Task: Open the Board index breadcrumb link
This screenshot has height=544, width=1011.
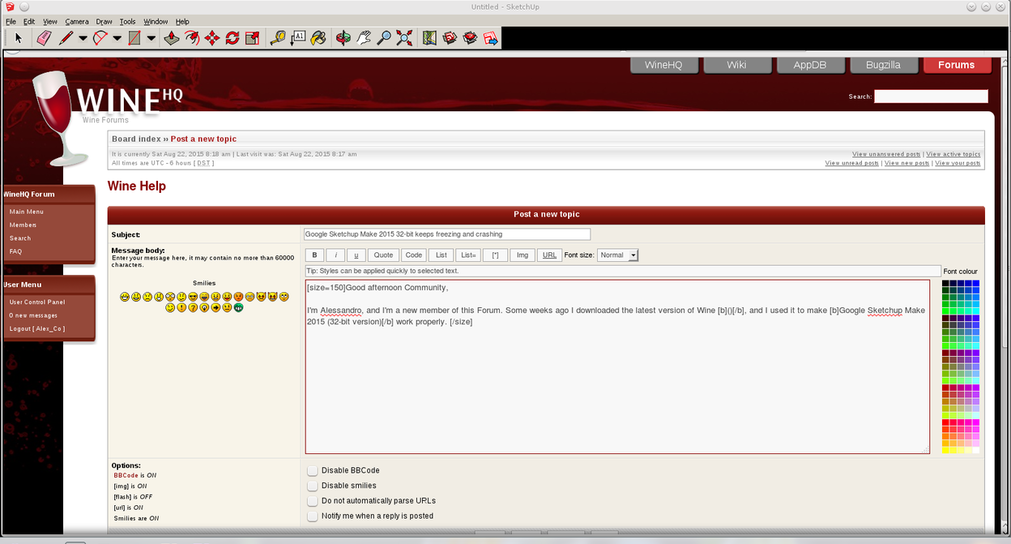Action: 136,139
